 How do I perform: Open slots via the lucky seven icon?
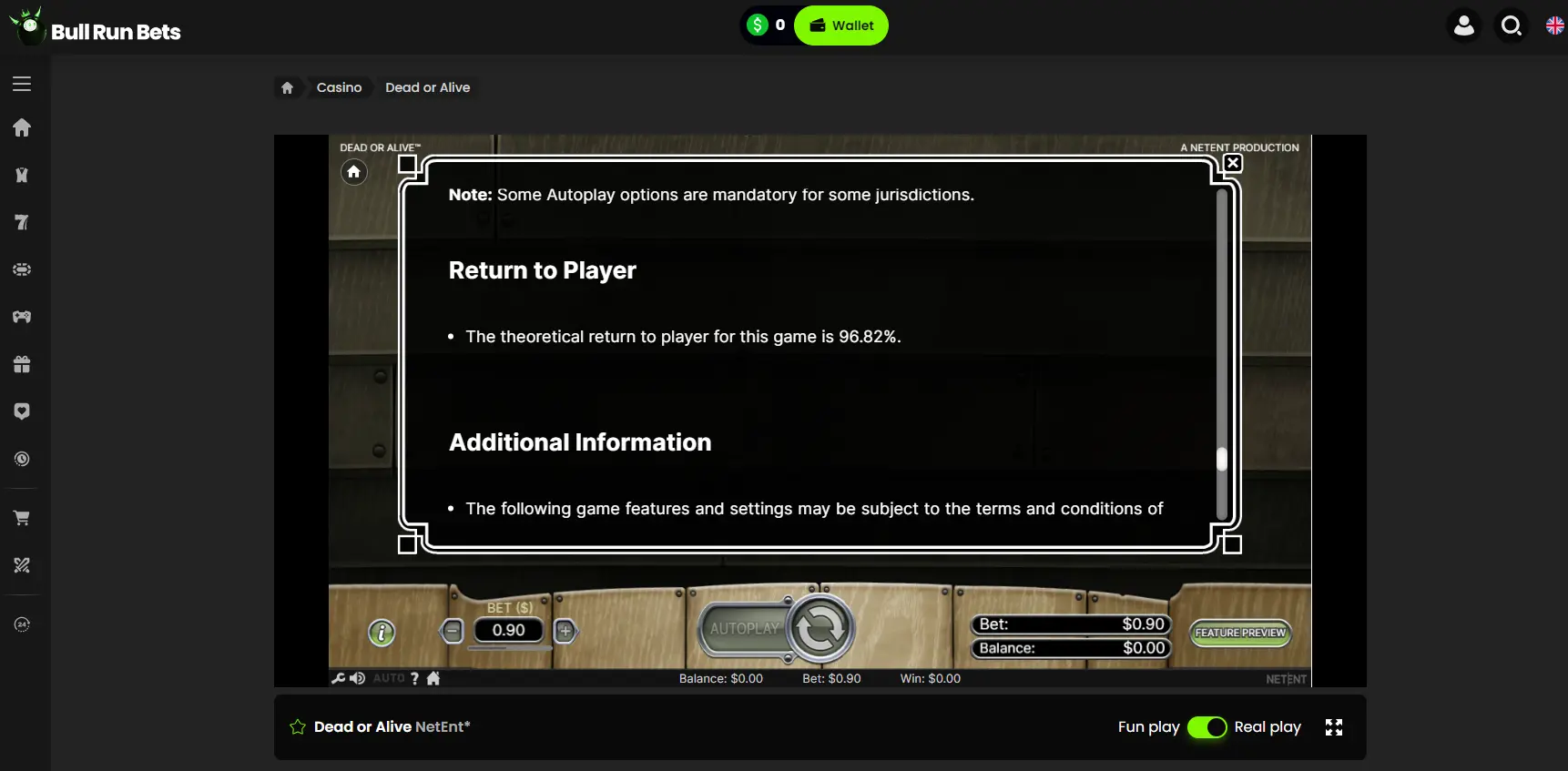coord(22,222)
